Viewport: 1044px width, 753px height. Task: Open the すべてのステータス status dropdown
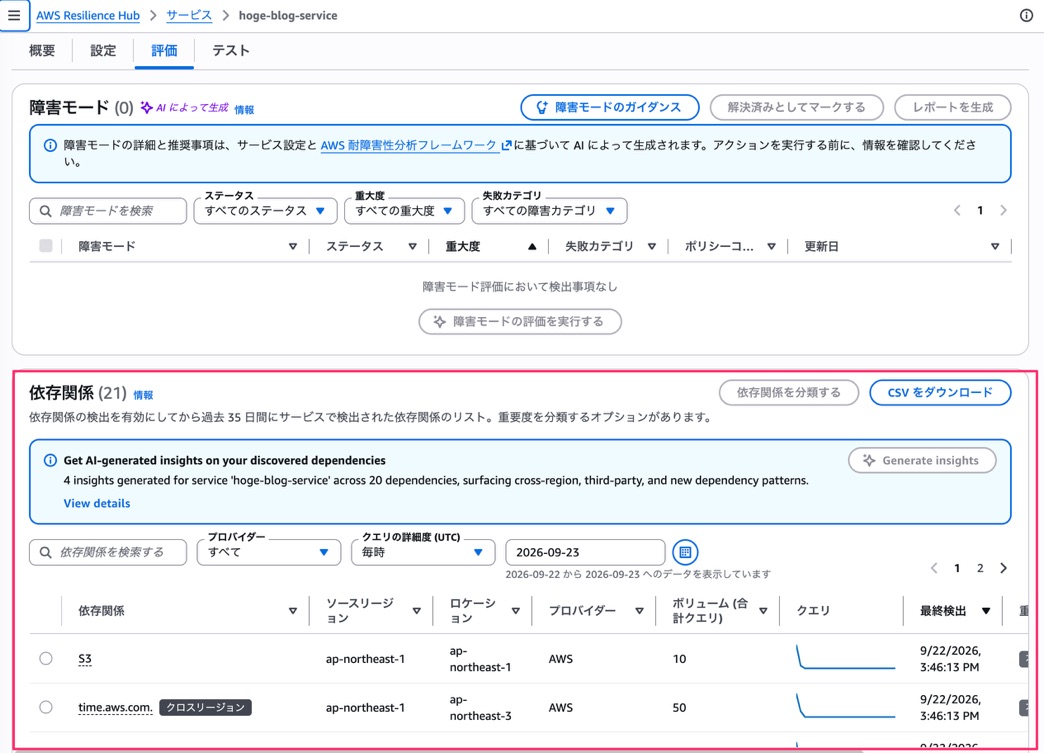(x=266, y=211)
